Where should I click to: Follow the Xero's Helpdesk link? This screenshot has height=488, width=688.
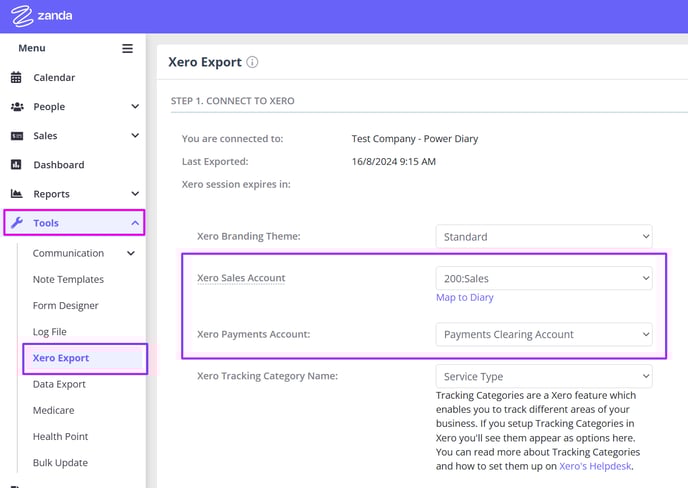pos(595,466)
